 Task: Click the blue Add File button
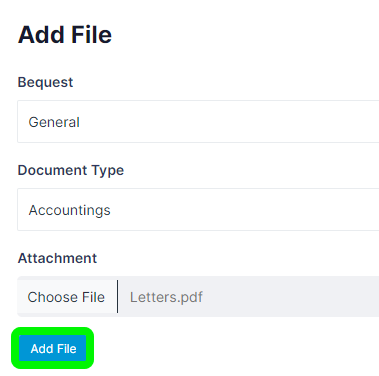53,348
